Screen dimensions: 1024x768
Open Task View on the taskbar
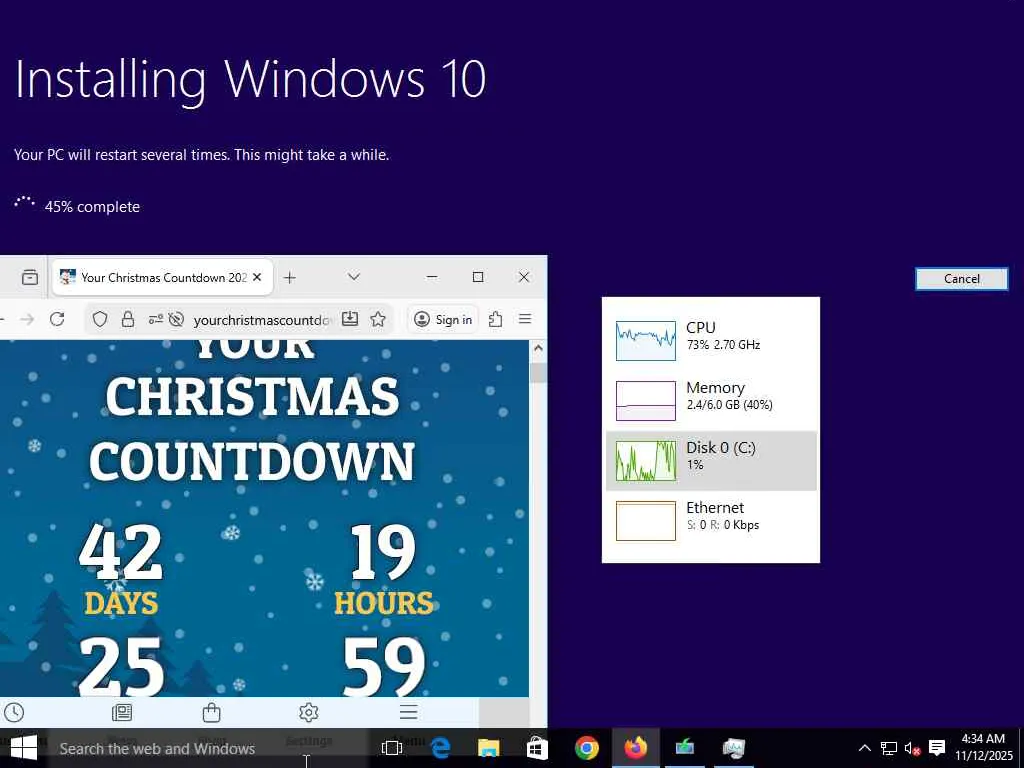pos(392,748)
